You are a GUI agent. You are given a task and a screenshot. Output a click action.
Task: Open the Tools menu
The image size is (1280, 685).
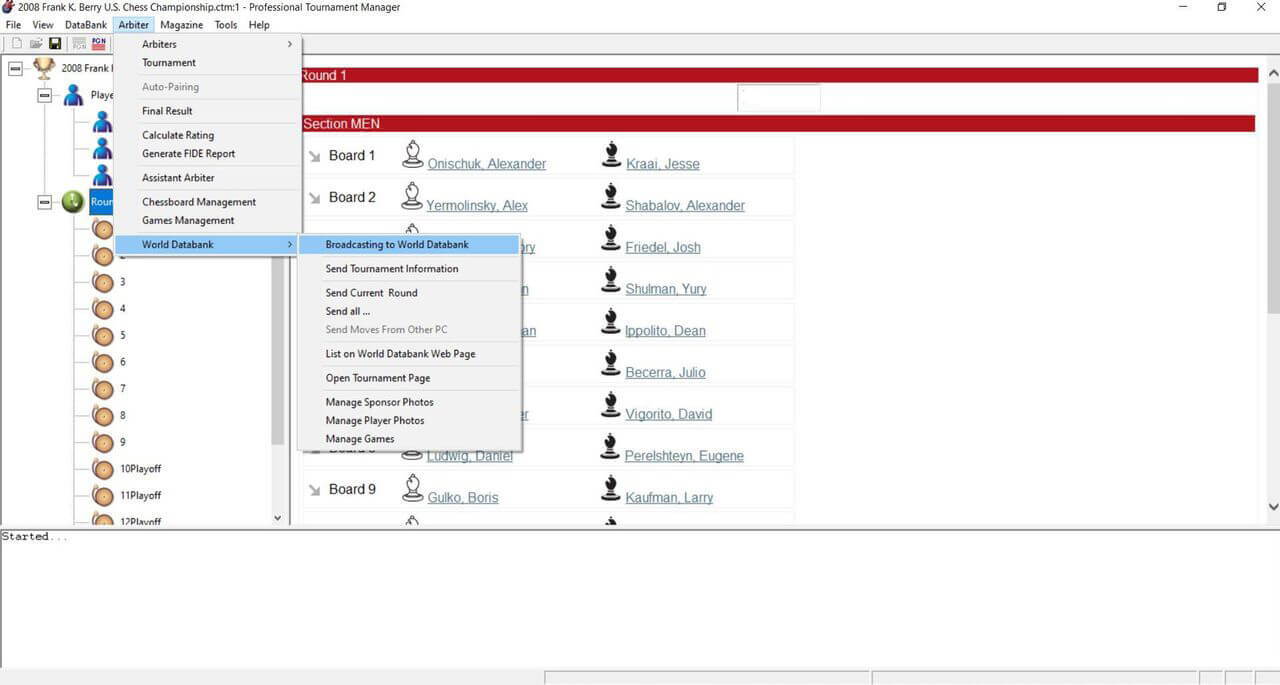tap(226, 25)
